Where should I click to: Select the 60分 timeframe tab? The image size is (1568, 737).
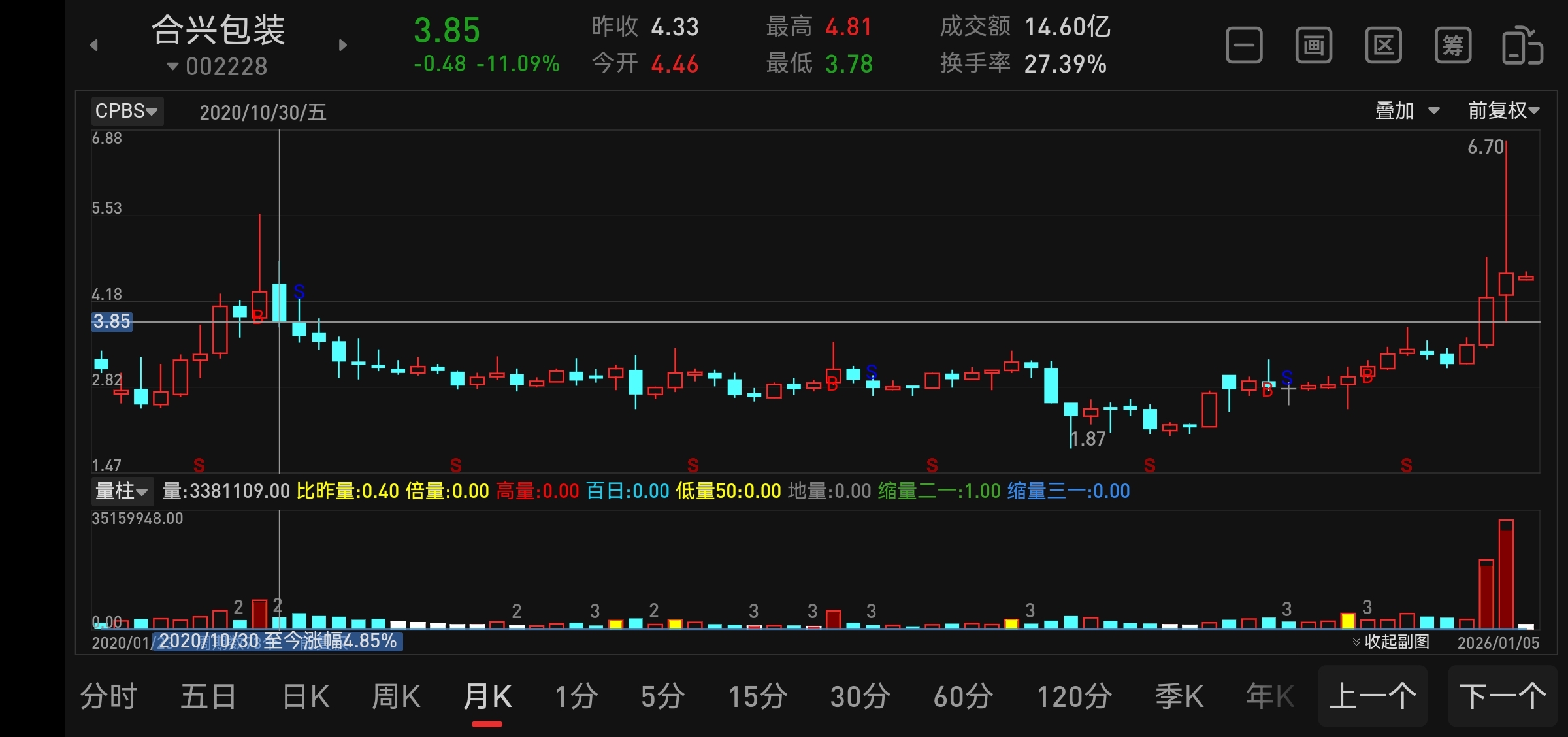(x=963, y=696)
